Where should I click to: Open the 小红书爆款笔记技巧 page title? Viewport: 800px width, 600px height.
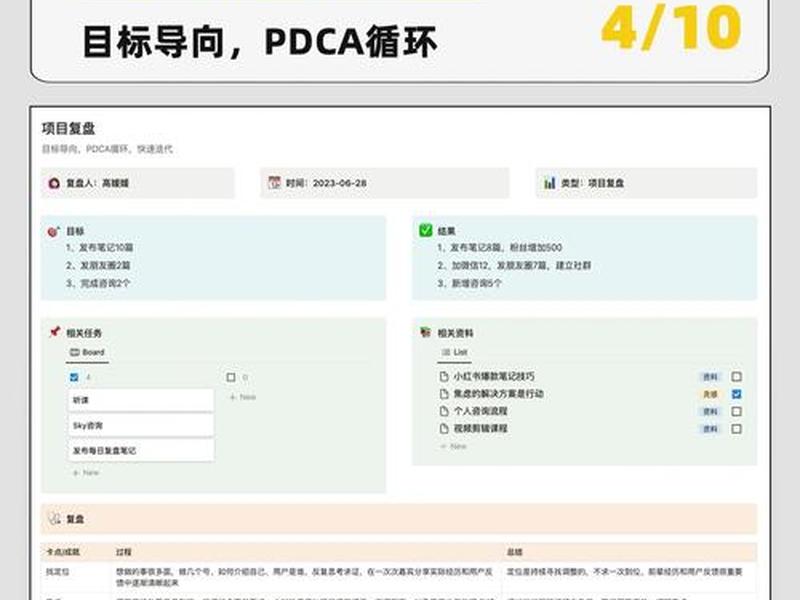coord(494,377)
